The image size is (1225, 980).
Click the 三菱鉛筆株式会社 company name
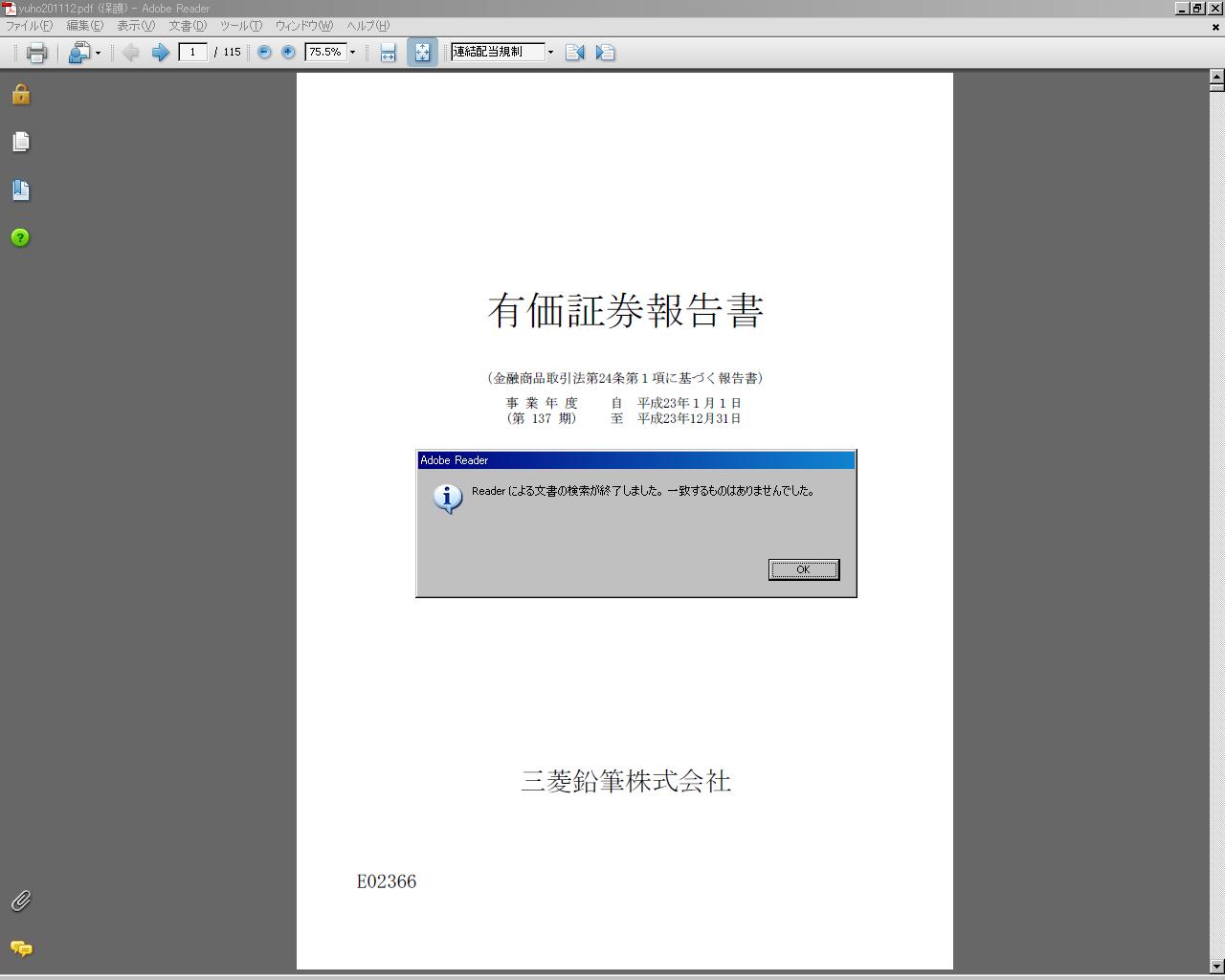626,782
